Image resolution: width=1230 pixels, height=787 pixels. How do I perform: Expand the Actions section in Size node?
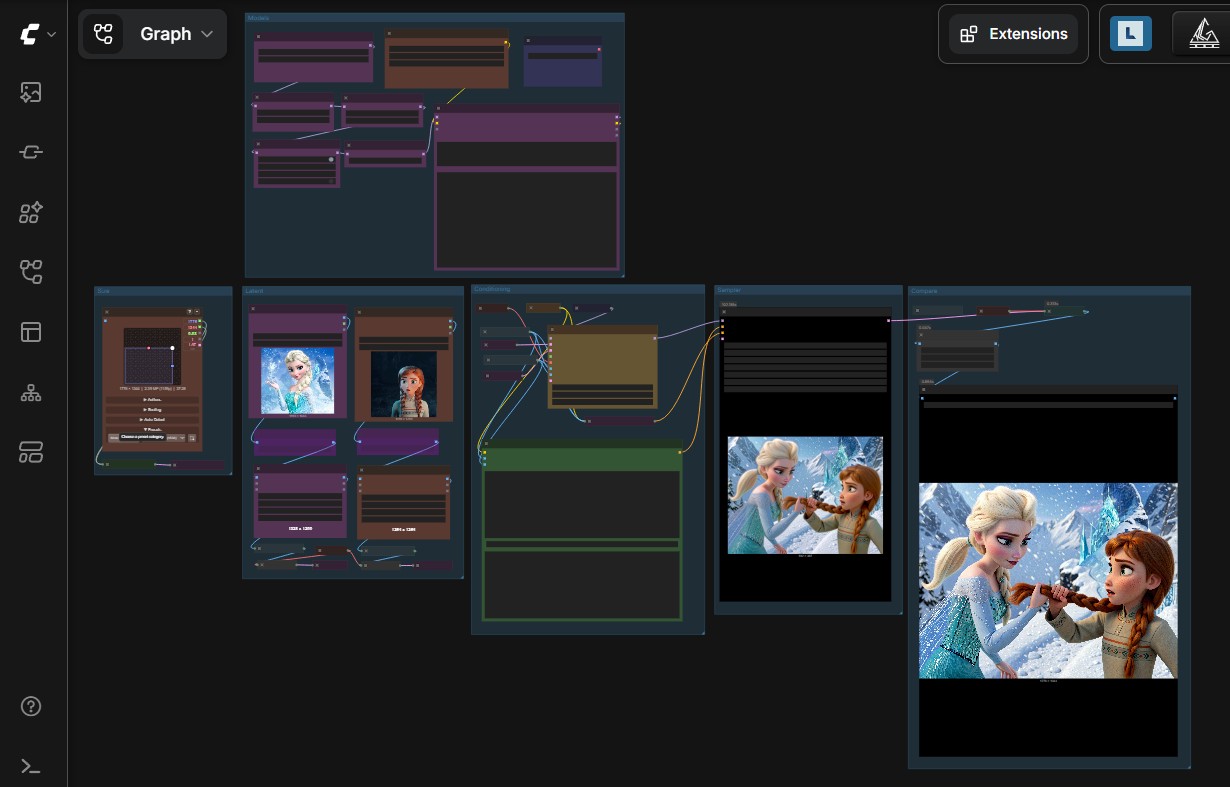point(152,400)
